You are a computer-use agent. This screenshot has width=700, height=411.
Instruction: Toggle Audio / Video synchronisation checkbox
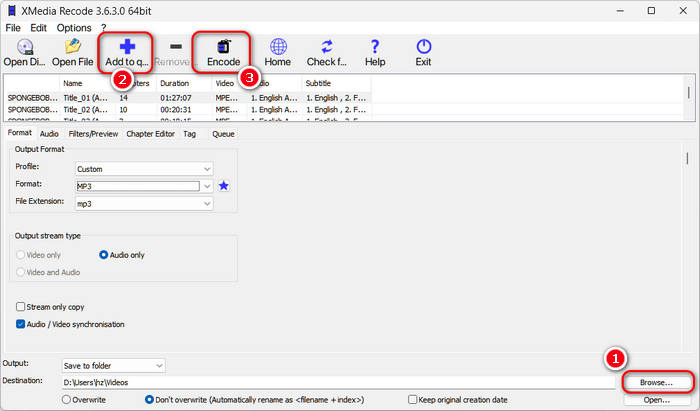20,324
